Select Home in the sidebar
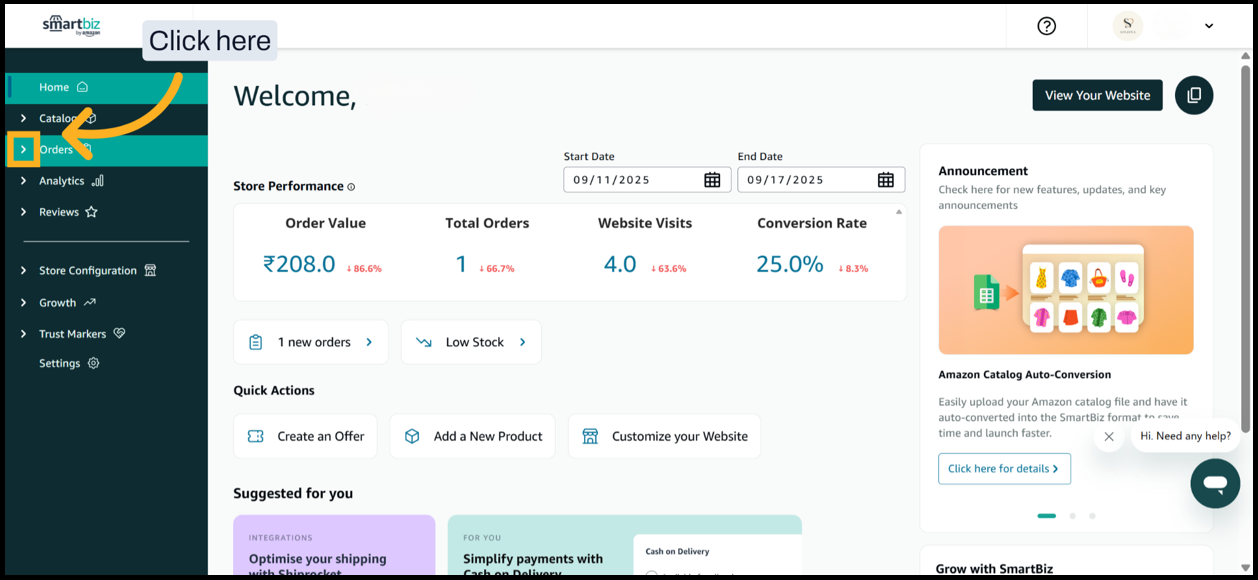The width and height of the screenshot is (1258, 580). (x=55, y=87)
